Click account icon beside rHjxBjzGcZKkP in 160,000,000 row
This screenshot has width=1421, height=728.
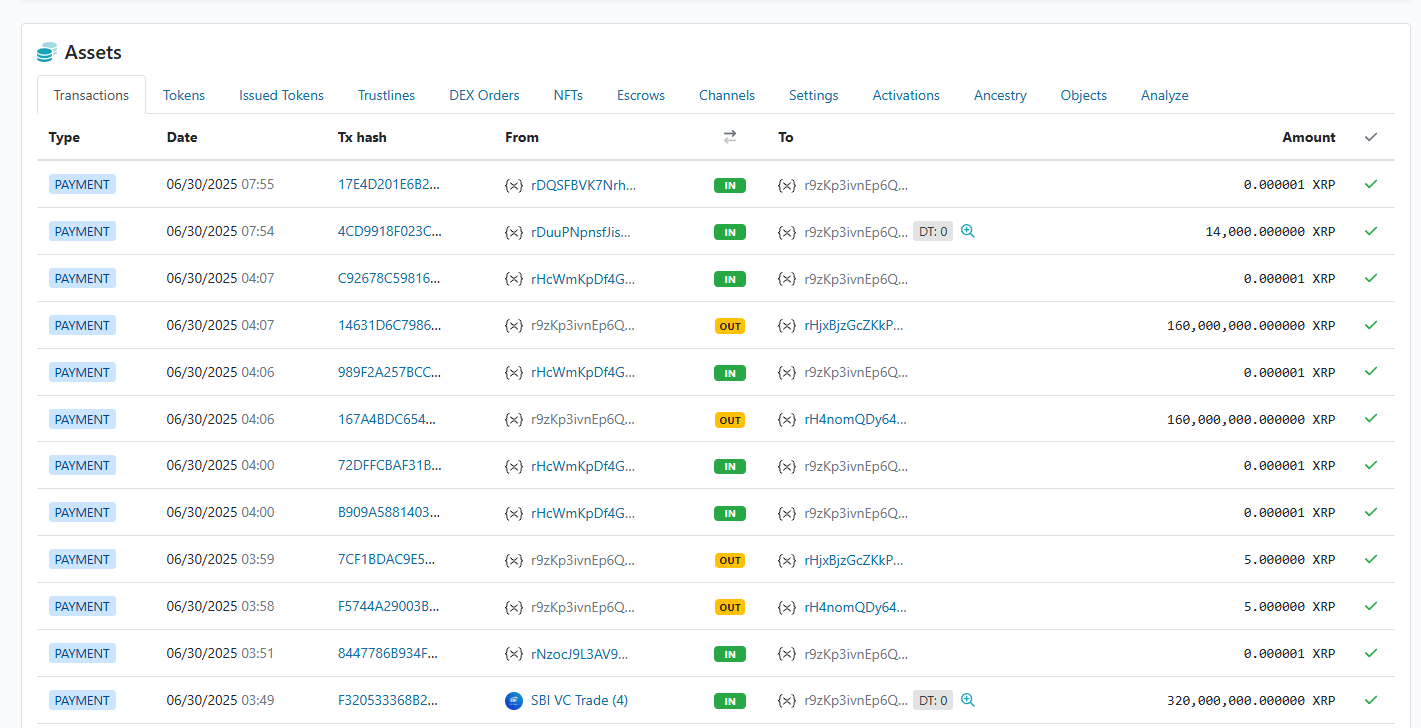click(x=787, y=326)
